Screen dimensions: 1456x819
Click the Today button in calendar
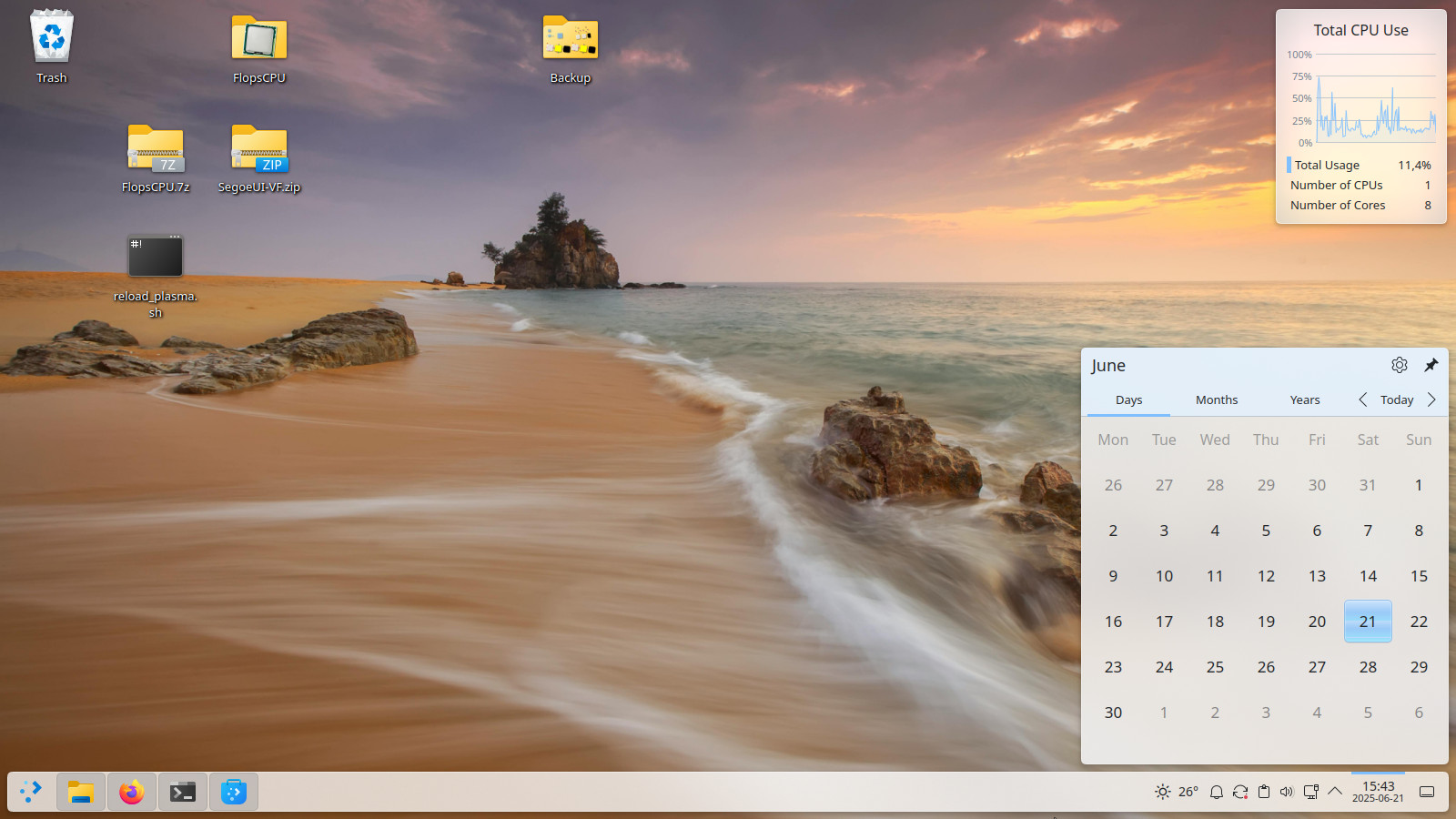pos(1397,399)
